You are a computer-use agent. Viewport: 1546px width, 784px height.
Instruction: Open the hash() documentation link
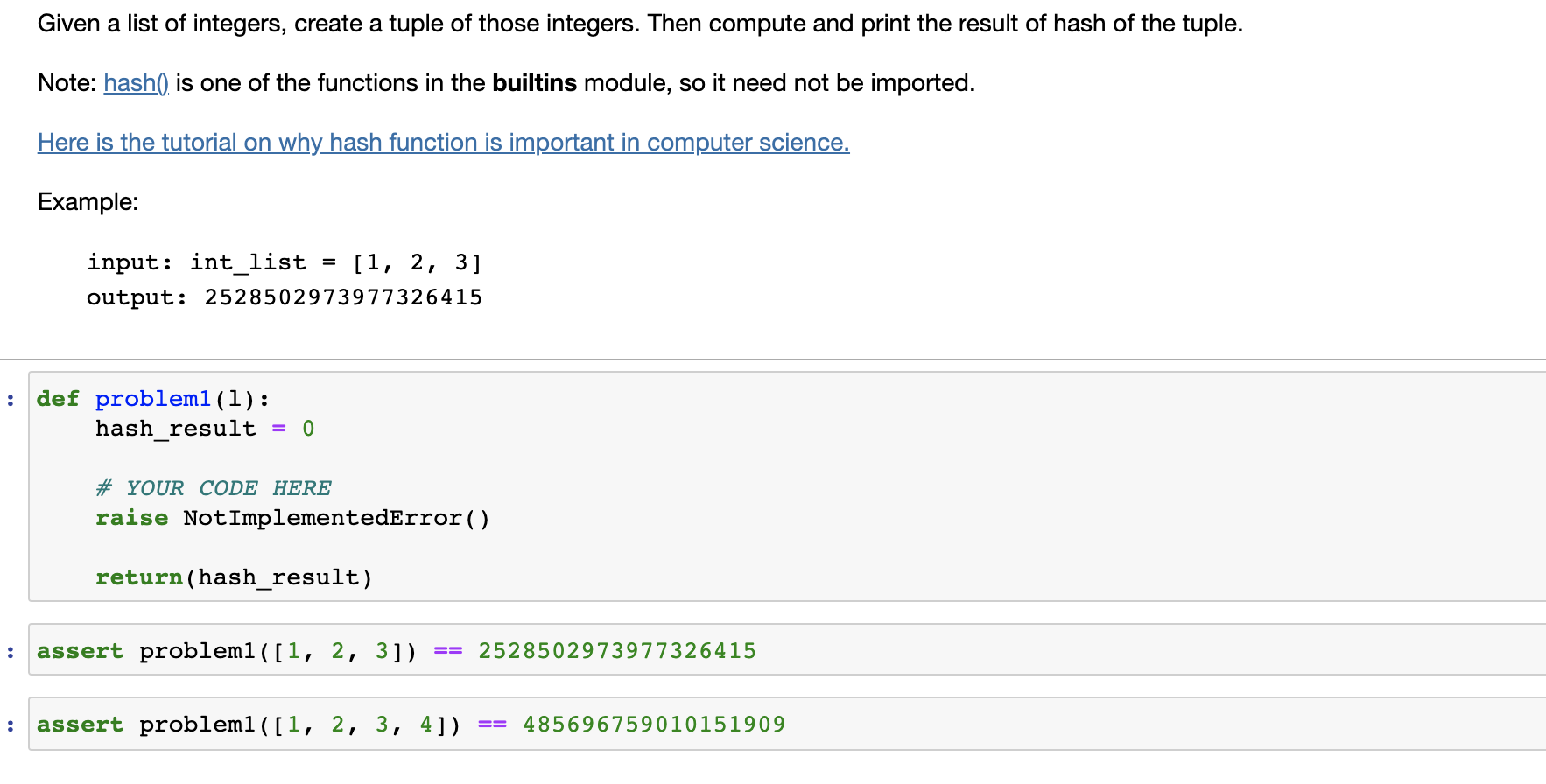(136, 83)
